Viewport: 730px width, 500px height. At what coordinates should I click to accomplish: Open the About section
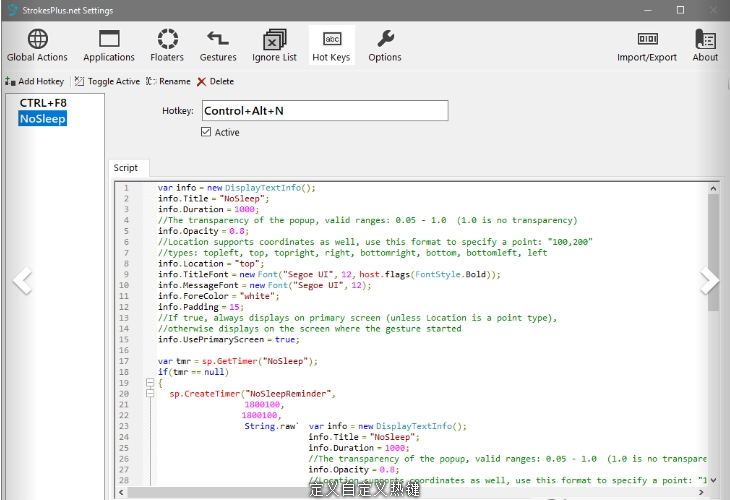(x=705, y=45)
